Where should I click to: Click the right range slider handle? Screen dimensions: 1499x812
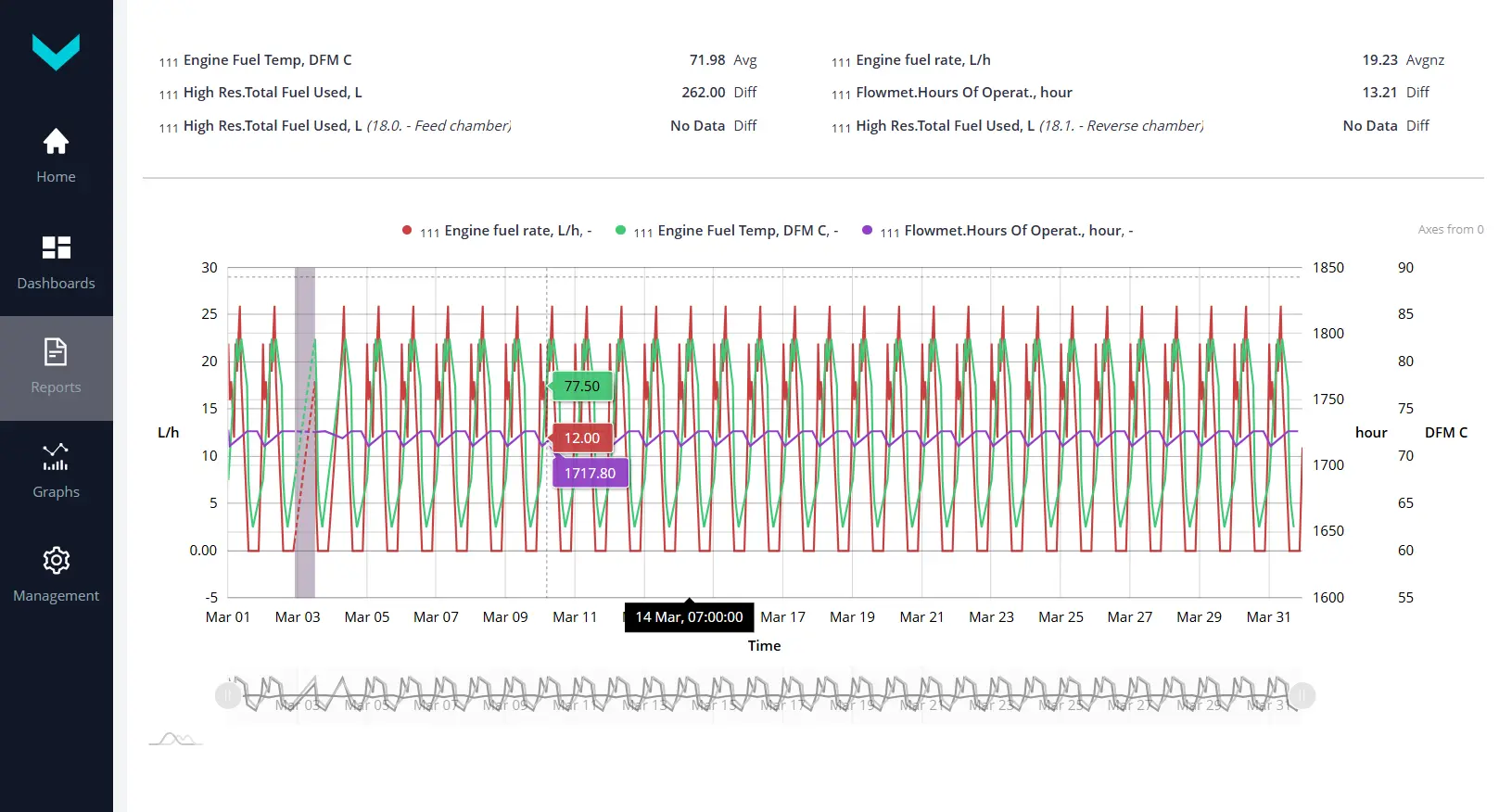pos(1302,695)
